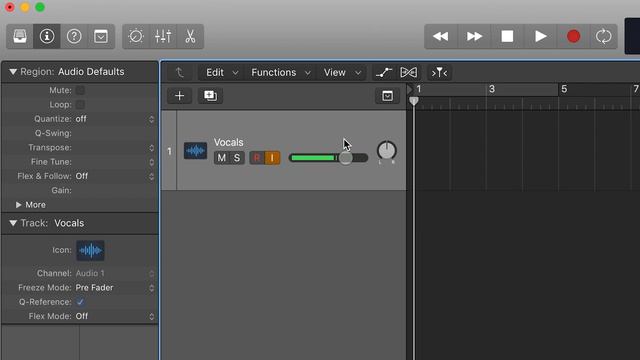Start playback with the Play button
Viewport: 640px width, 360px height.
point(540,37)
